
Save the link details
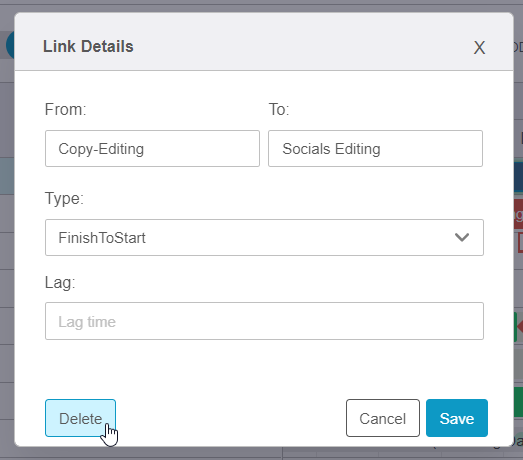click(457, 418)
